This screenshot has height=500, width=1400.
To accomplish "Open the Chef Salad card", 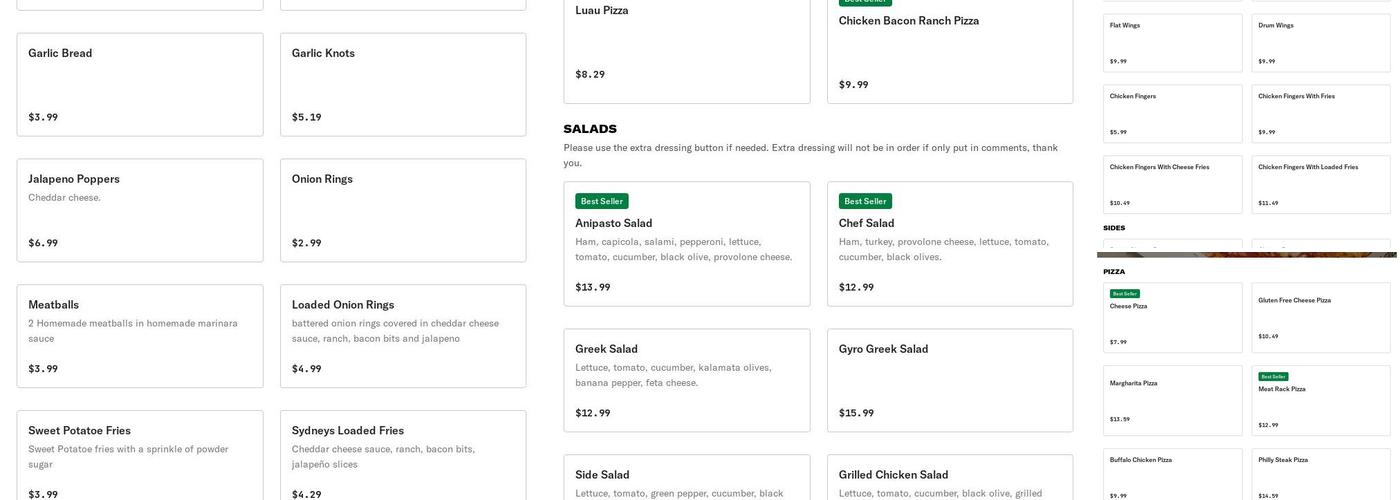I will [950, 244].
